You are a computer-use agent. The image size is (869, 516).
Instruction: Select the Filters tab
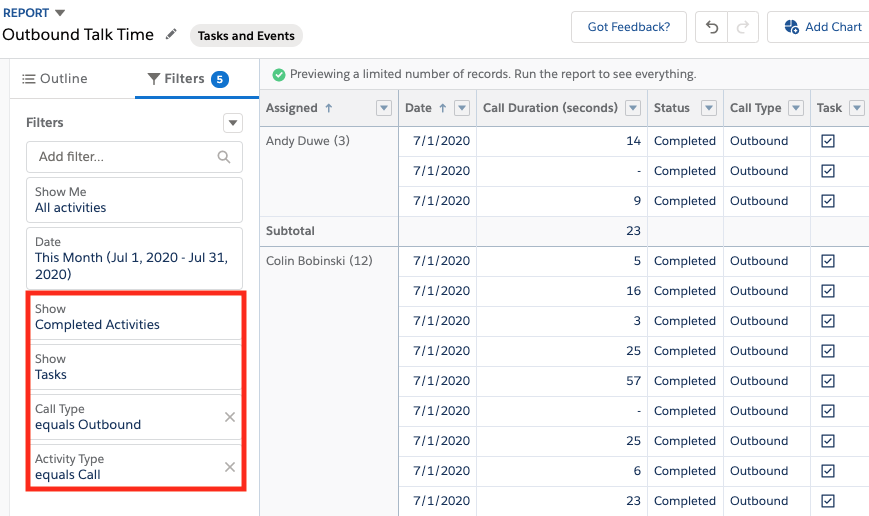pos(186,79)
